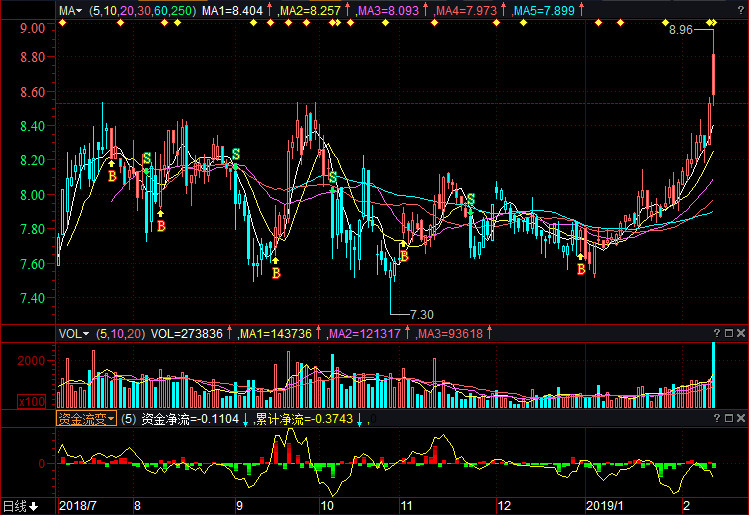Expand the 资金流变 indicator selector

coord(86,419)
